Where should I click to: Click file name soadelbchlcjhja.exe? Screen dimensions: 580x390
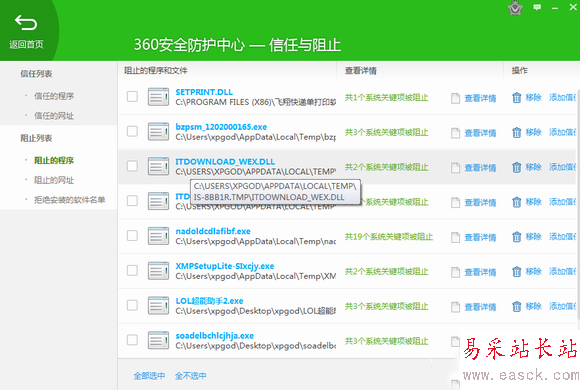click(215, 336)
